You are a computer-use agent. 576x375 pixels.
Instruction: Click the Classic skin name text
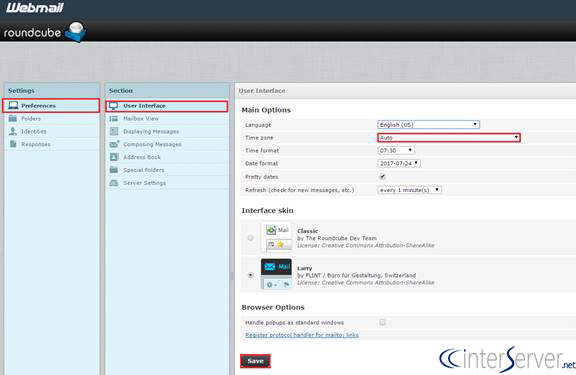307,231
